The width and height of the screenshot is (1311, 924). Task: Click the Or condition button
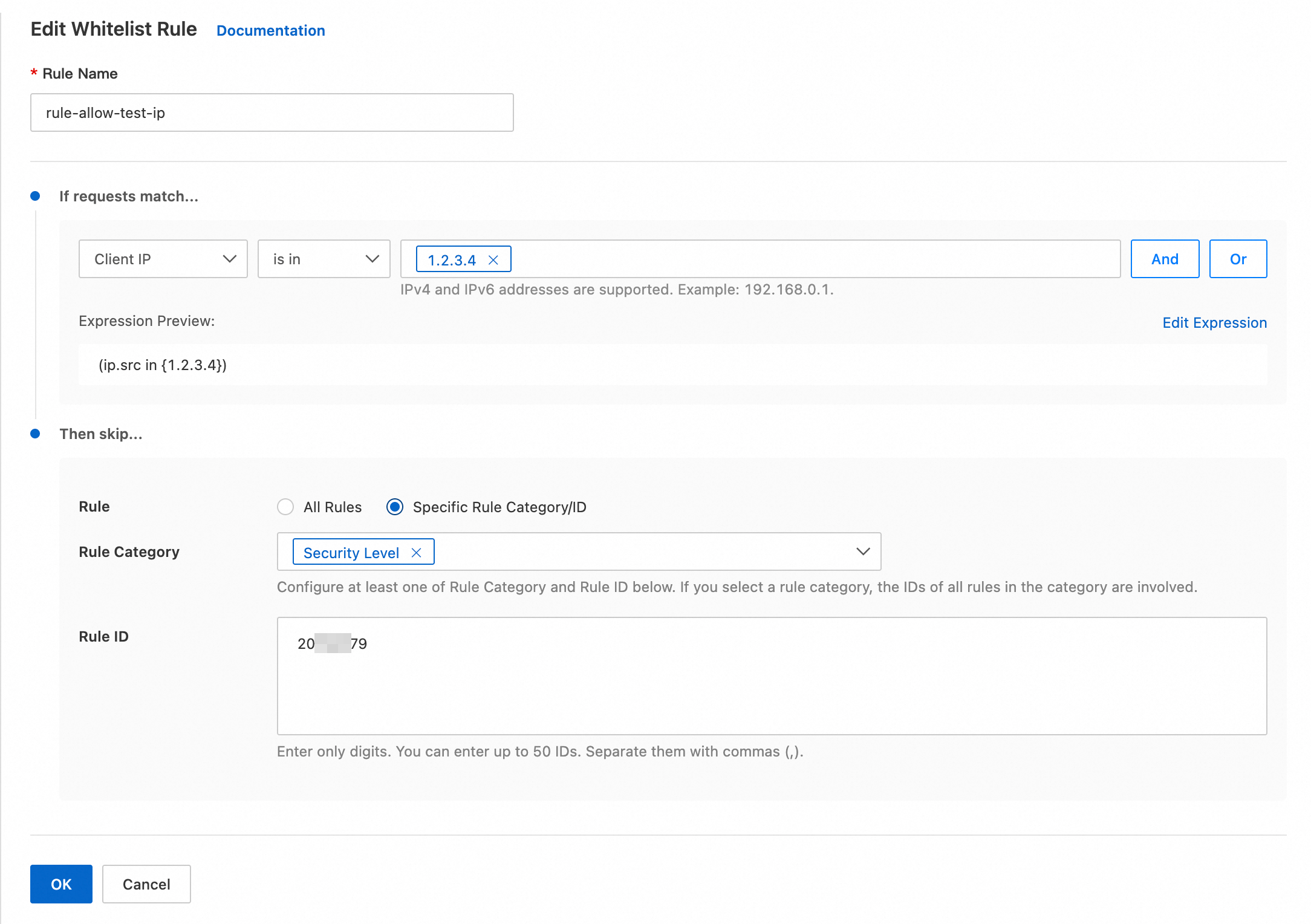tap(1238, 259)
